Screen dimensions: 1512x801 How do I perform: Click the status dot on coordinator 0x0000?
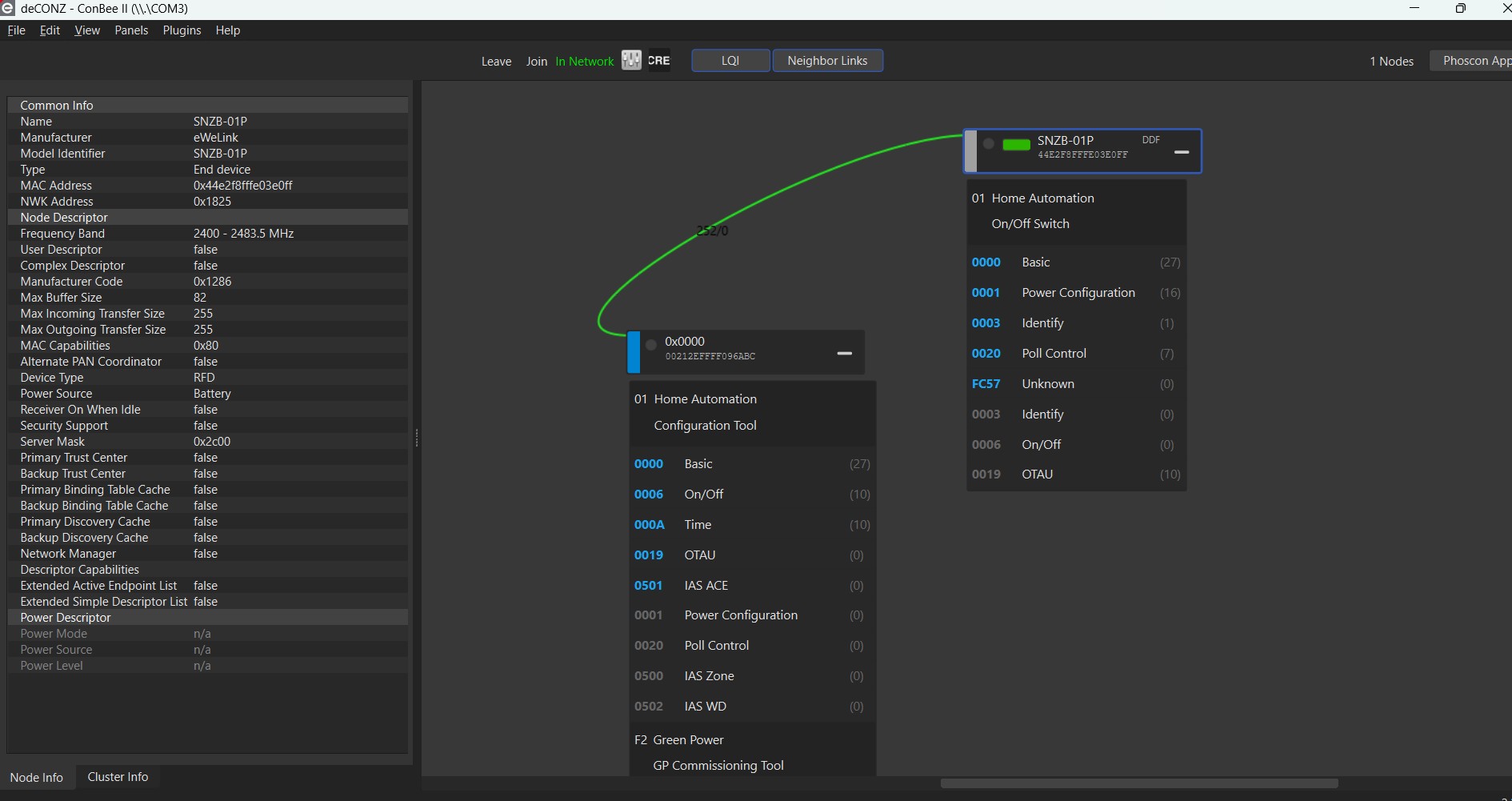(651, 345)
